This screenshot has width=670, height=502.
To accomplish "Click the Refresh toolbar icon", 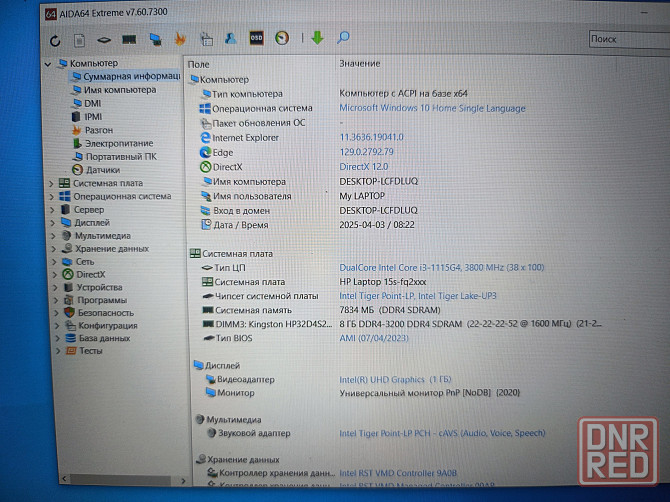I will [x=55, y=41].
